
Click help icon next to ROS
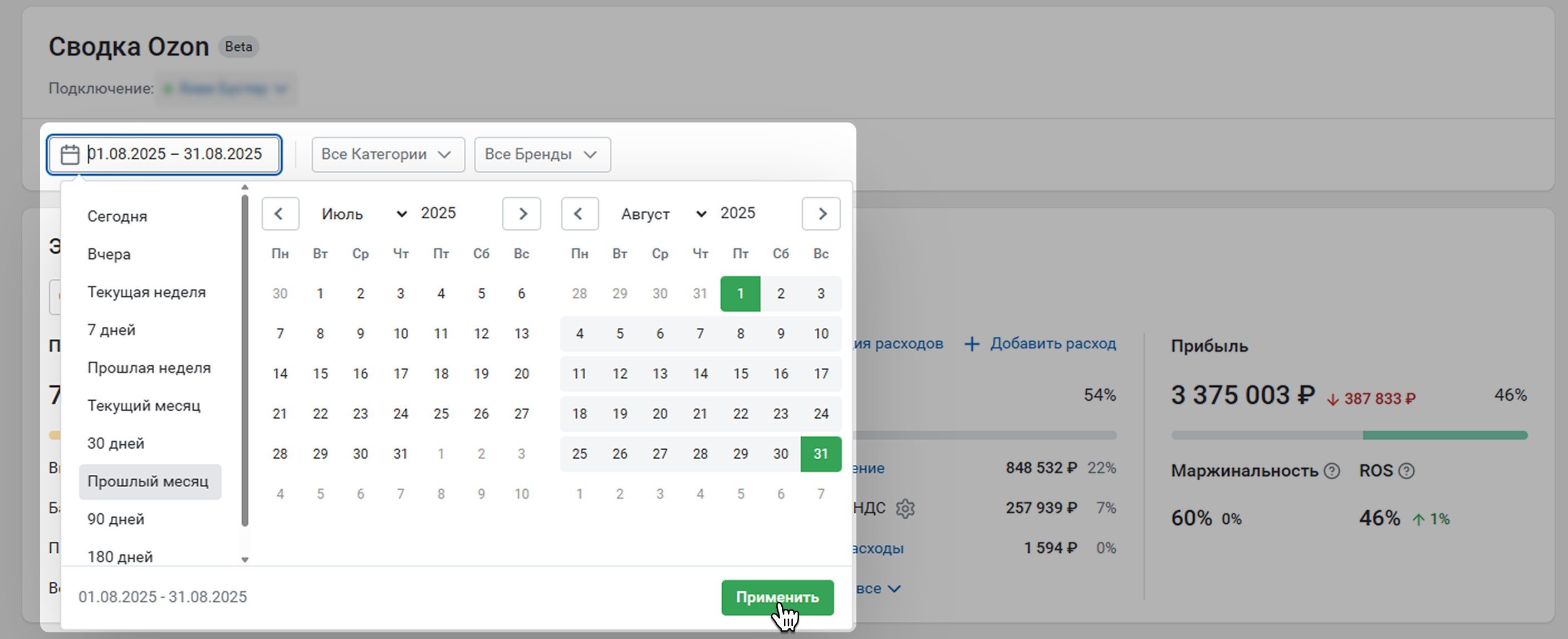1406,471
